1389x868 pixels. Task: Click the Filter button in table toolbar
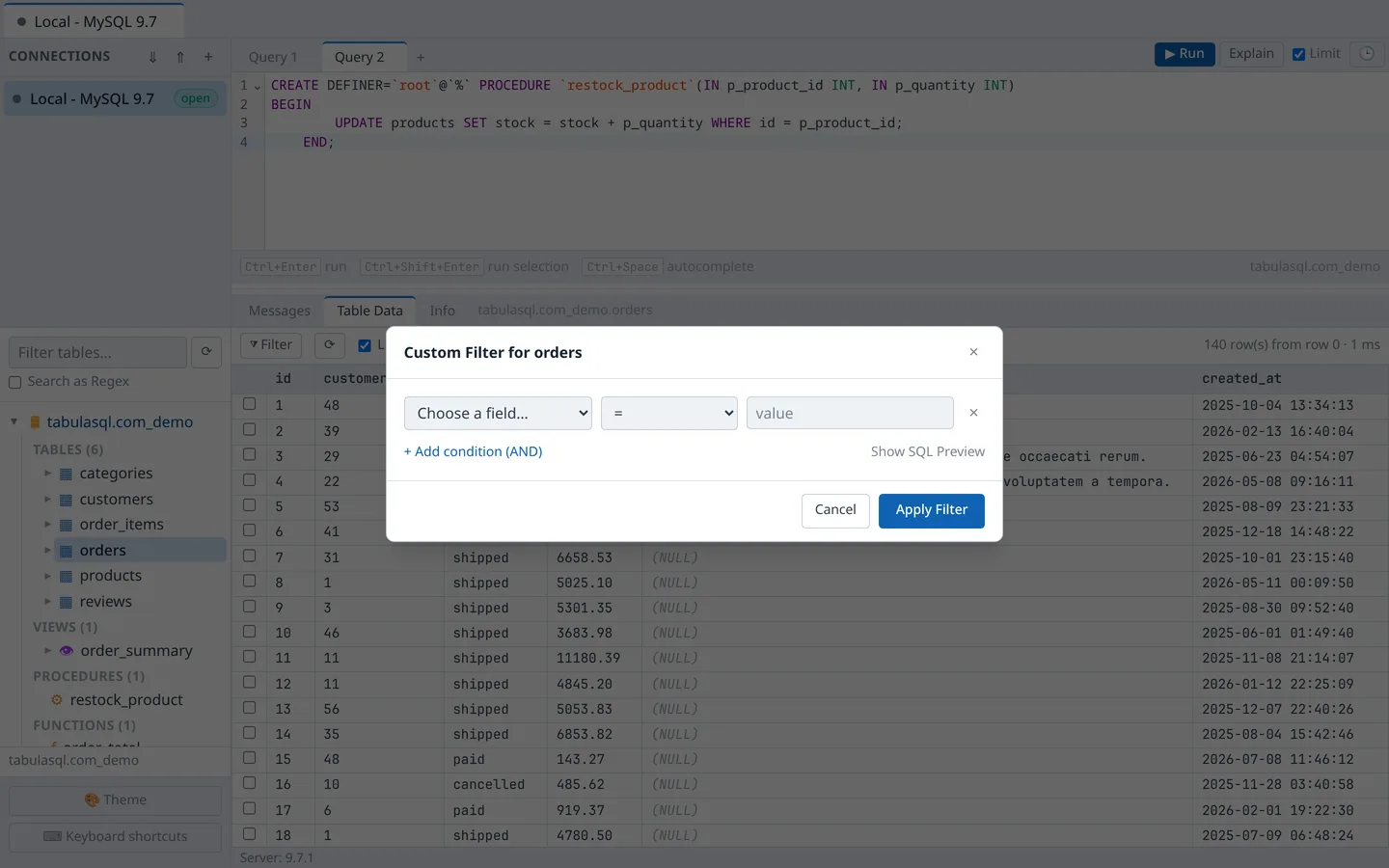271,345
